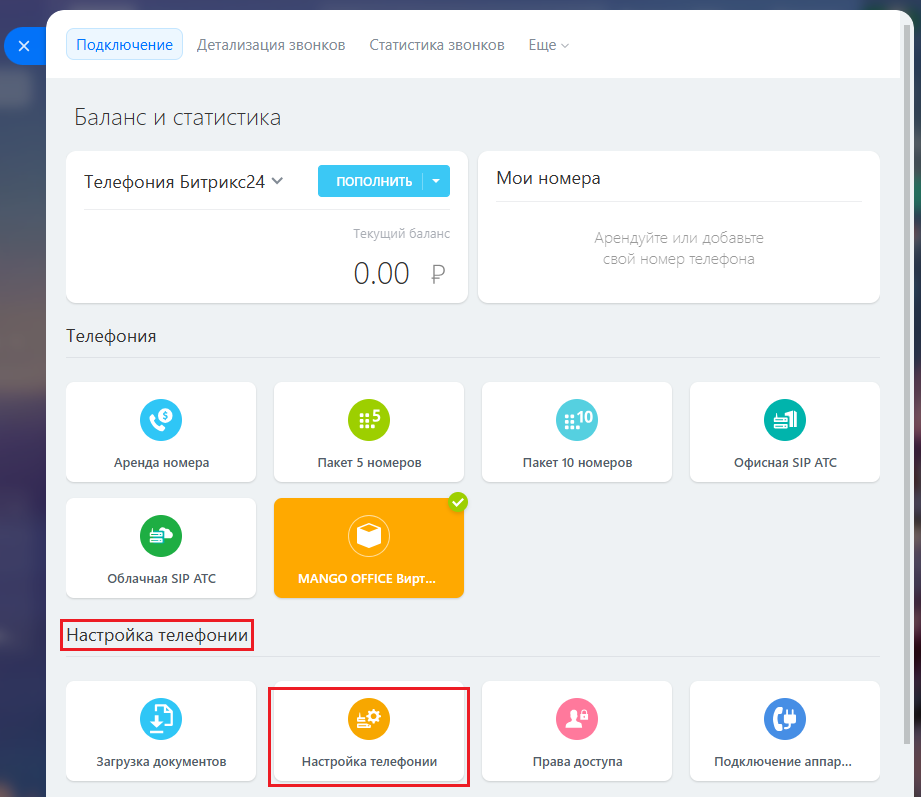Viewport: 921px width, 797px height.
Task: Click the Арендуйте или добавьте свой номер text
Action: [x=678, y=248]
